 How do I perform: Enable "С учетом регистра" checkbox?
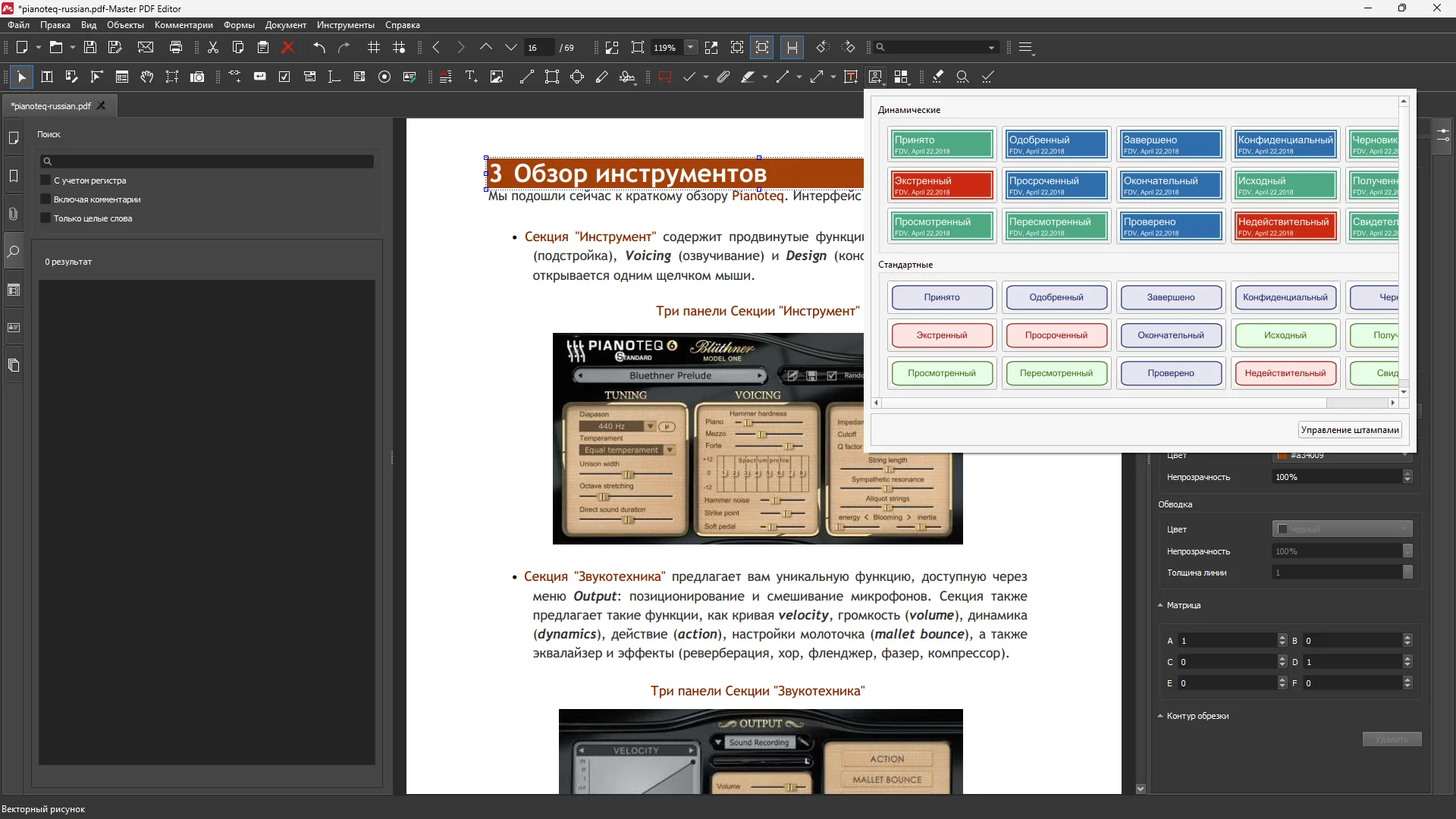click(45, 180)
